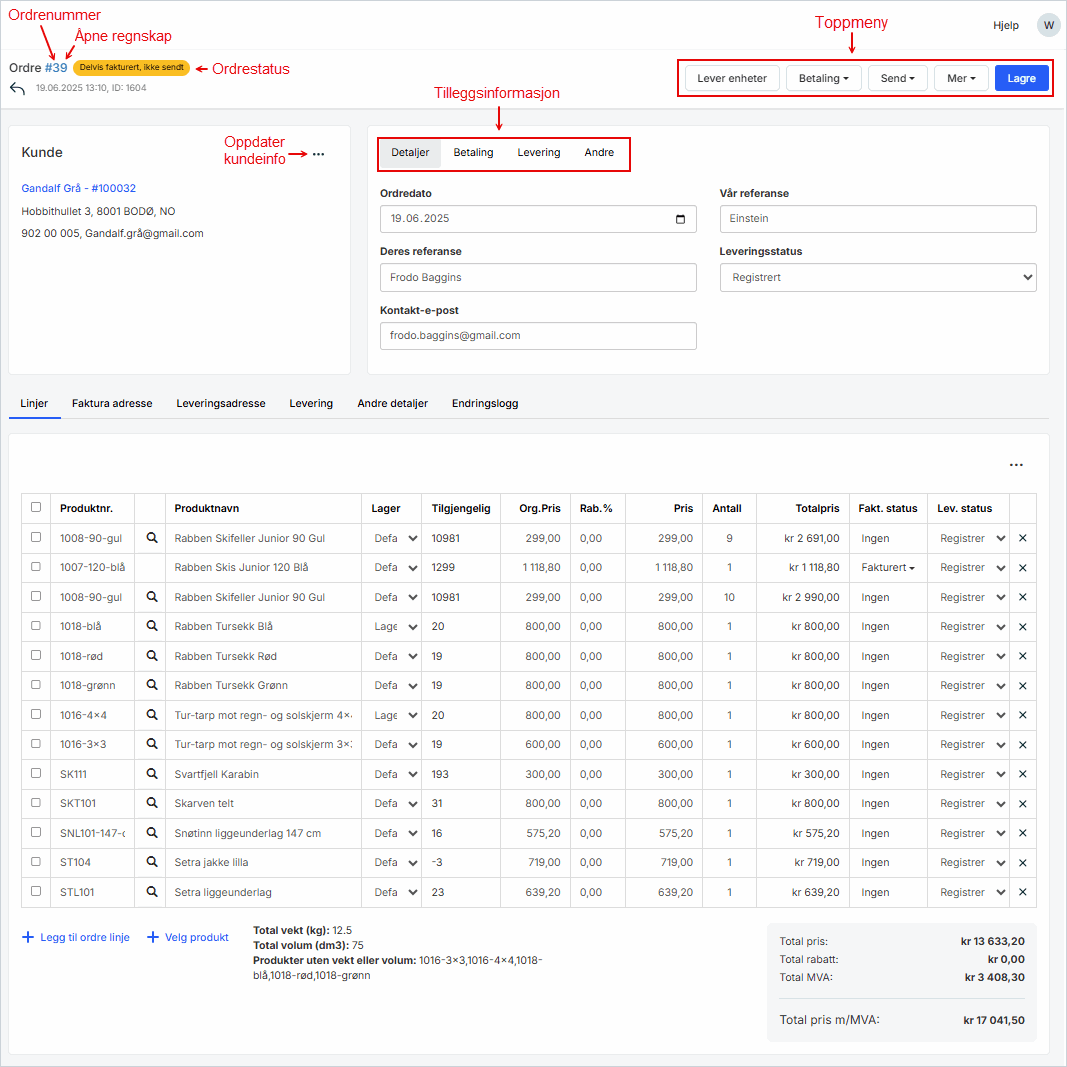The image size is (1067, 1067).
Task: Click the back arrow under the order number
Action: pos(17,89)
